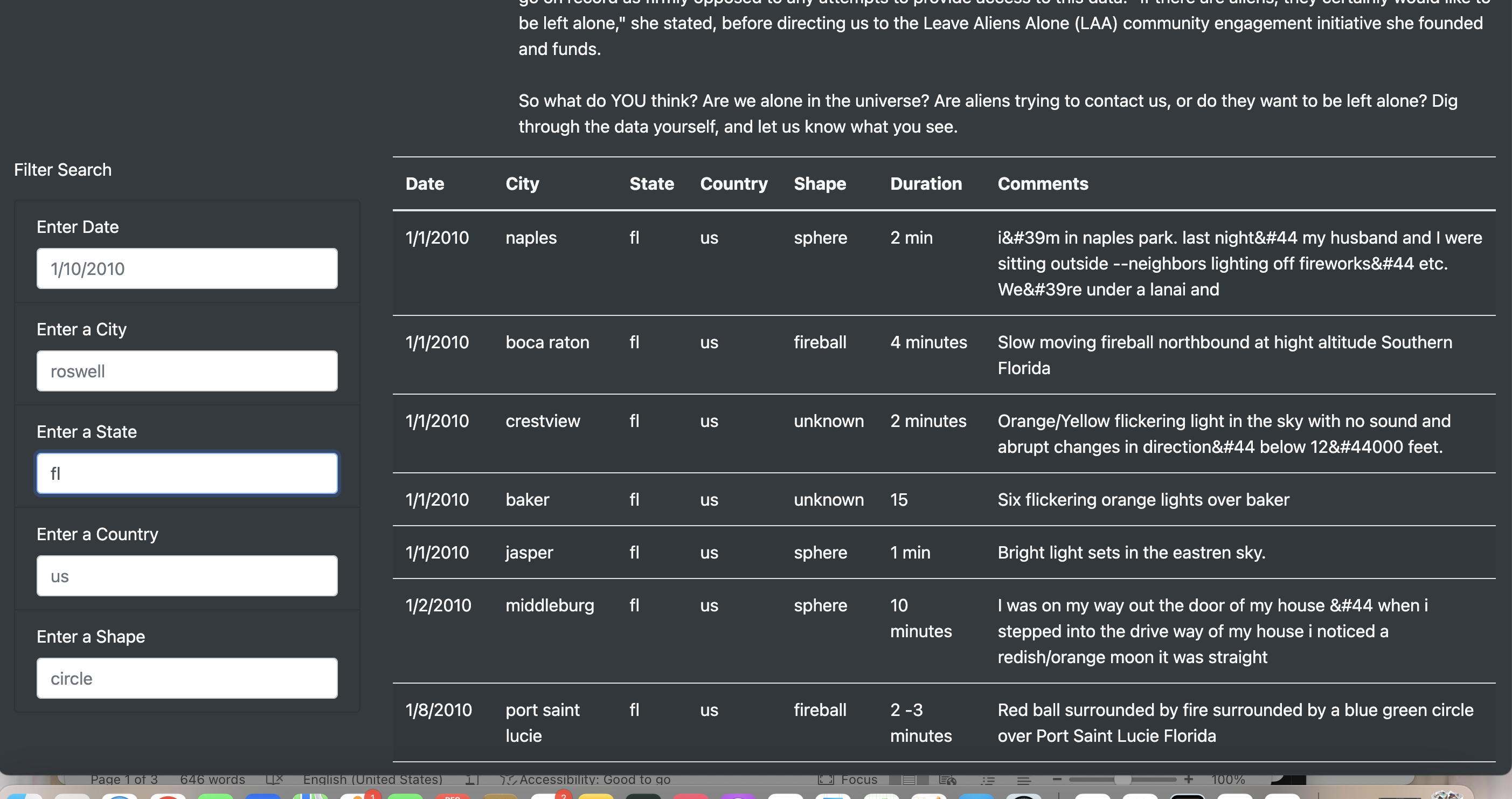Click the 1/2/2010 date cell
The width and height of the screenshot is (1512, 799).
pyautogui.click(x=439, y=605)
